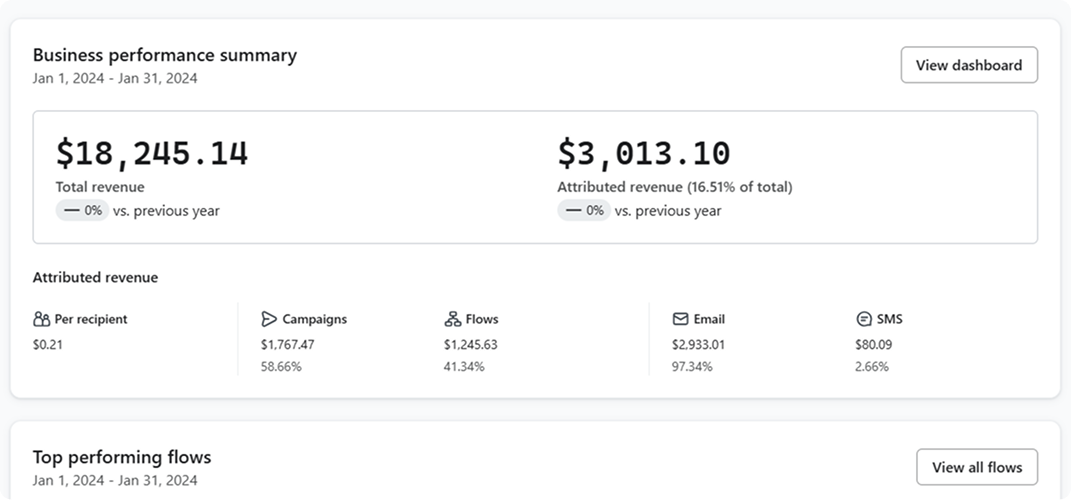1071x500 pixels.
Task: Click the 0% badge under Total revenue
Action: (x=82, y=211)
